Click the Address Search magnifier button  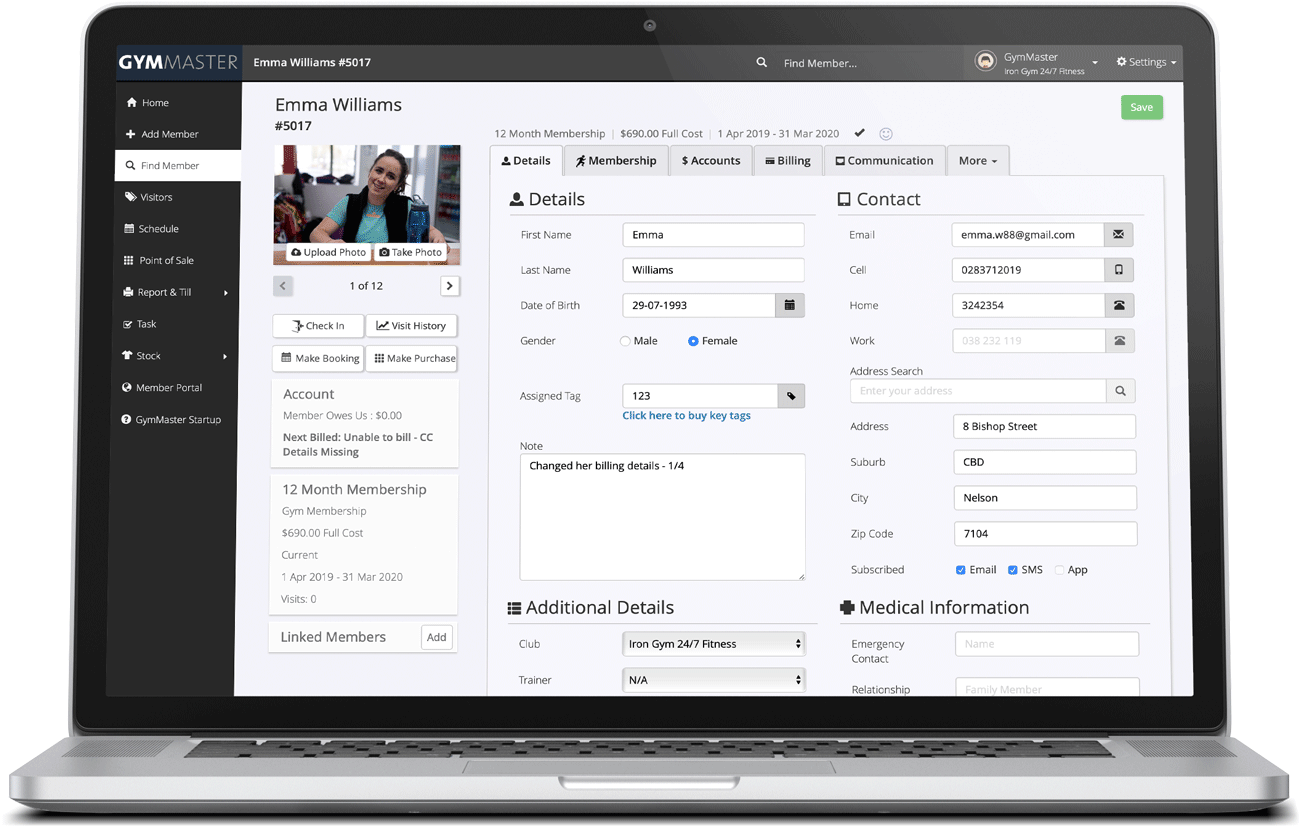1120,391
